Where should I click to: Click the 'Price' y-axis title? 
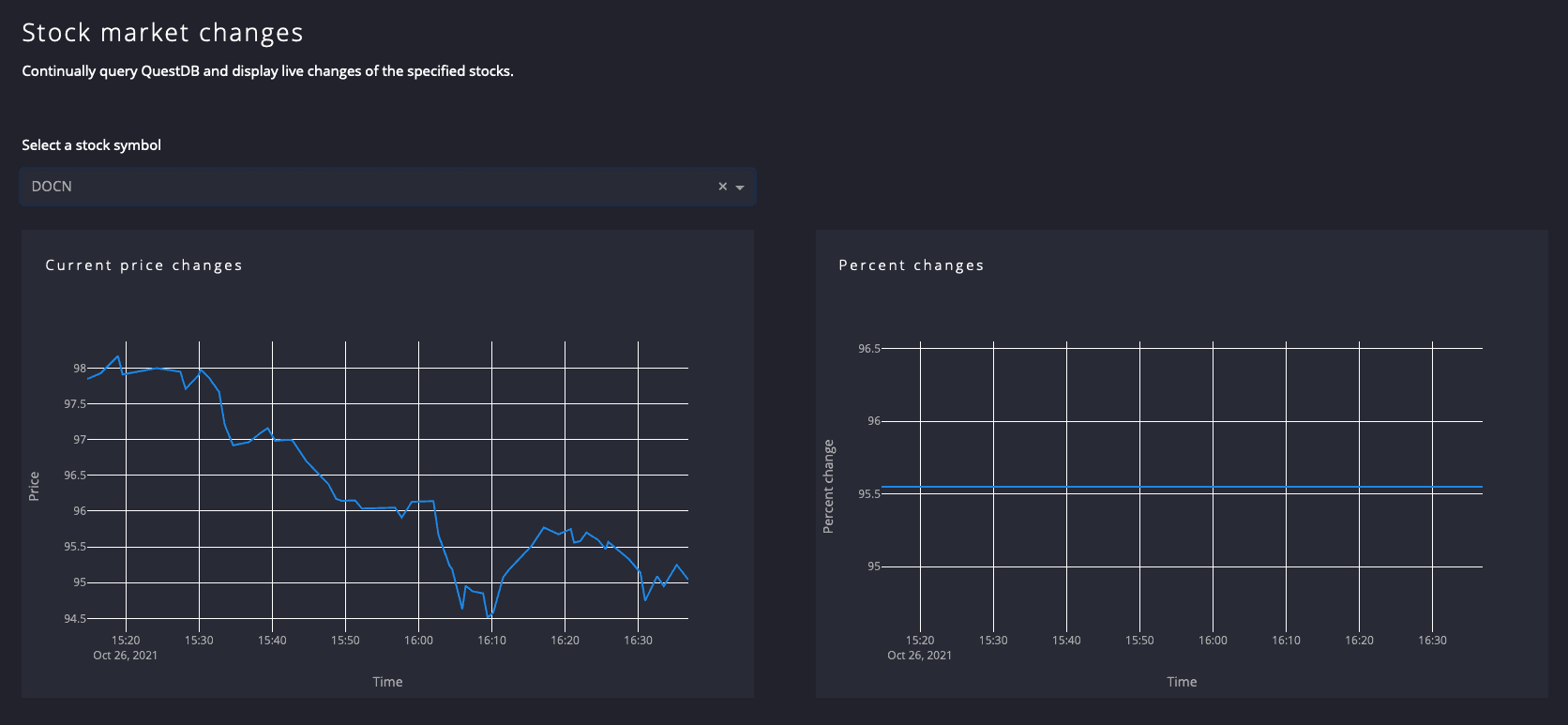[35, 486]
